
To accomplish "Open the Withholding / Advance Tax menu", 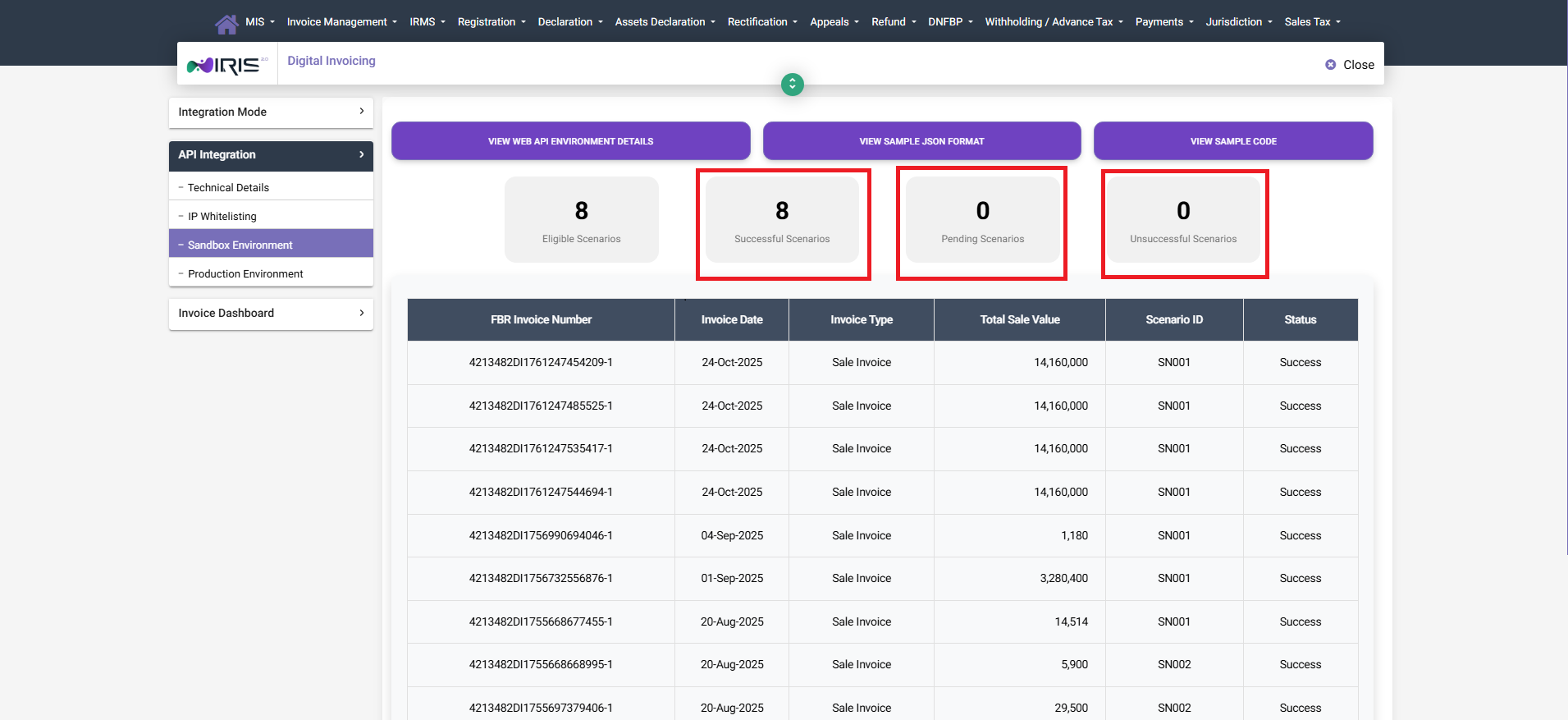I will point(1054,22).
